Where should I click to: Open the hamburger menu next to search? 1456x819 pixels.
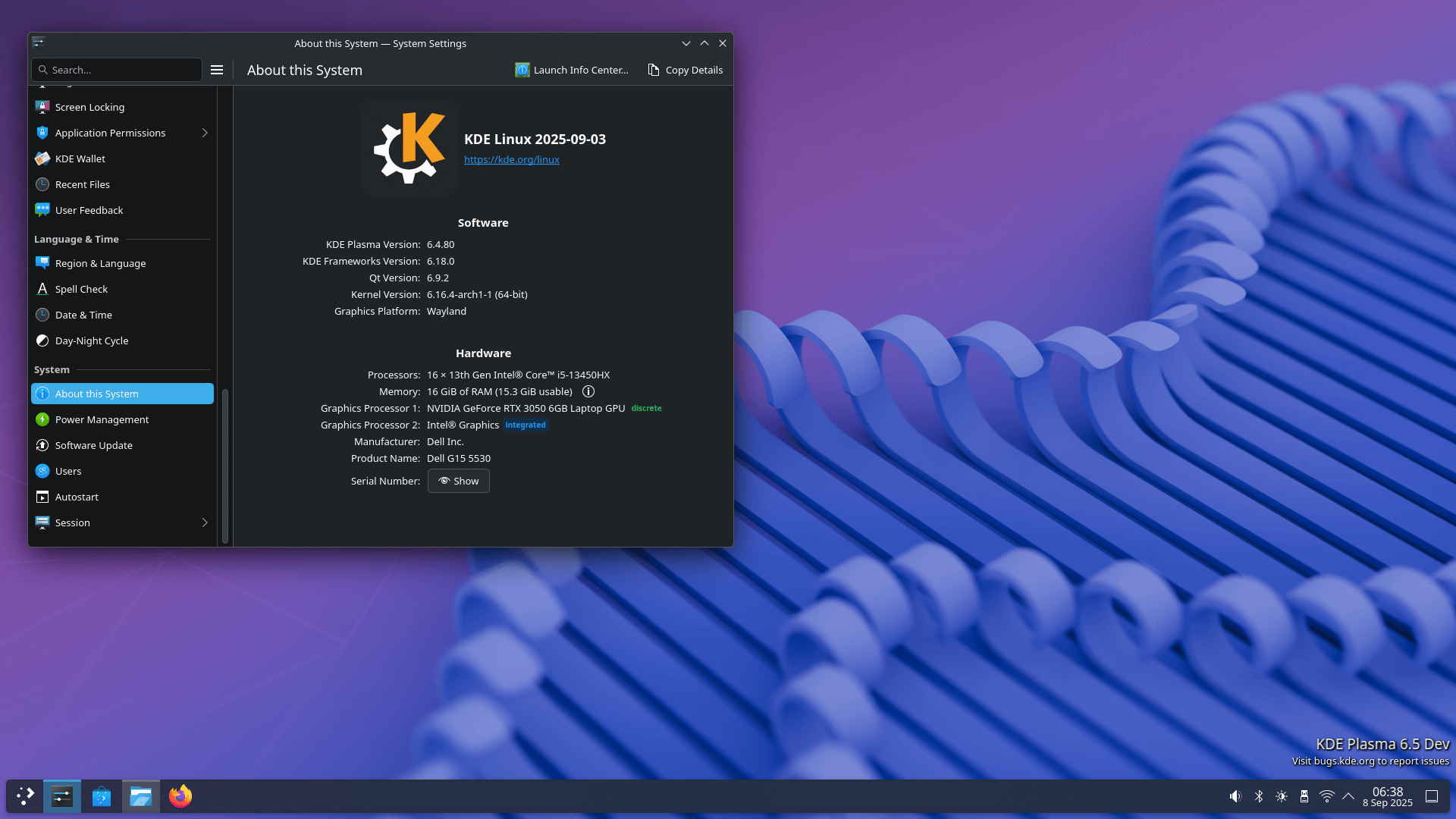(217, 70)
